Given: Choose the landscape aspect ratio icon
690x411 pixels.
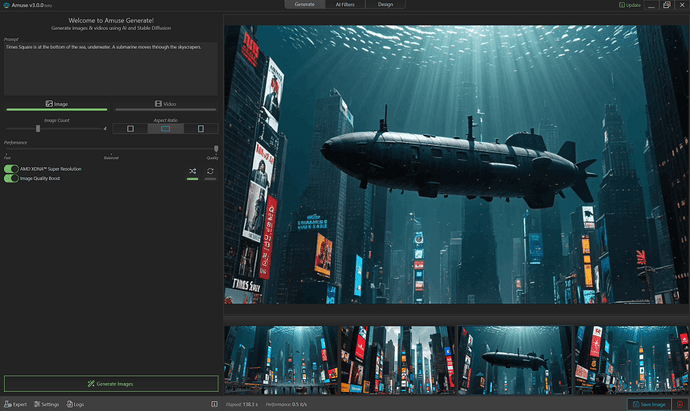Looking at the screenshot, I should (165, 129).
